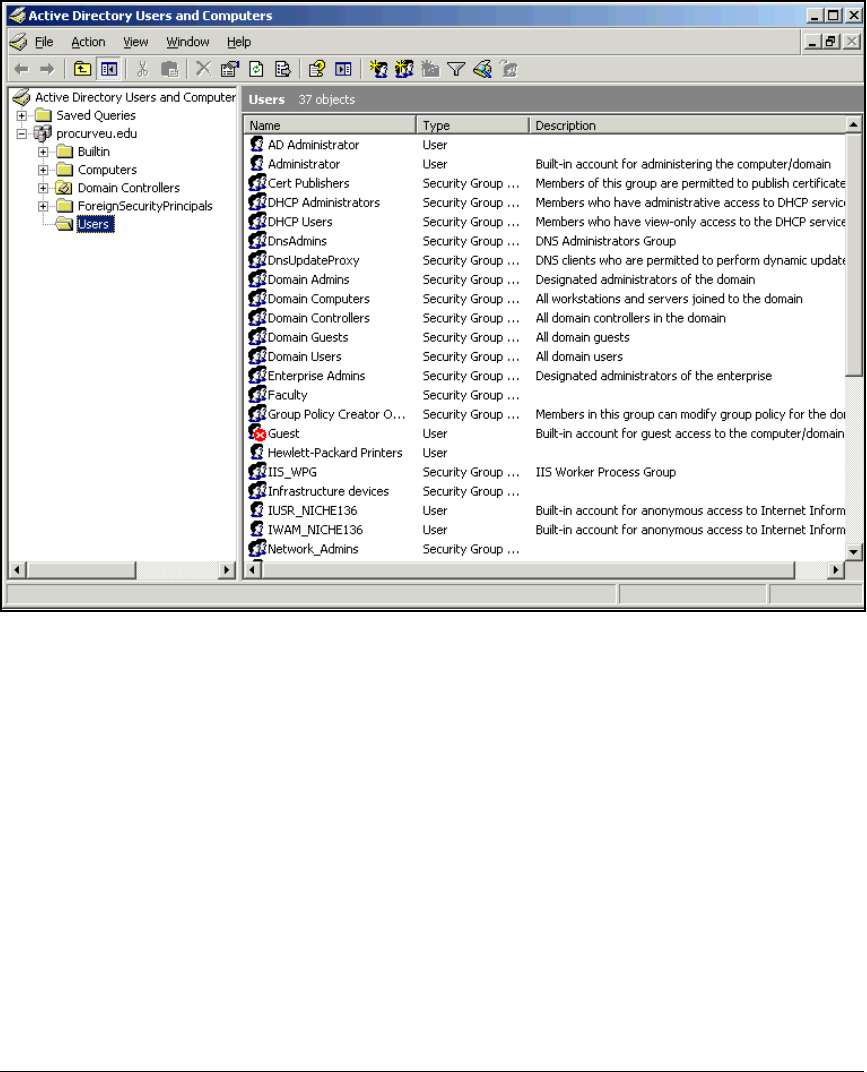This screenshot has height=1072, width=867.
Task: Collapse the procurveu.edu domain node
Action: pos(22,133)
